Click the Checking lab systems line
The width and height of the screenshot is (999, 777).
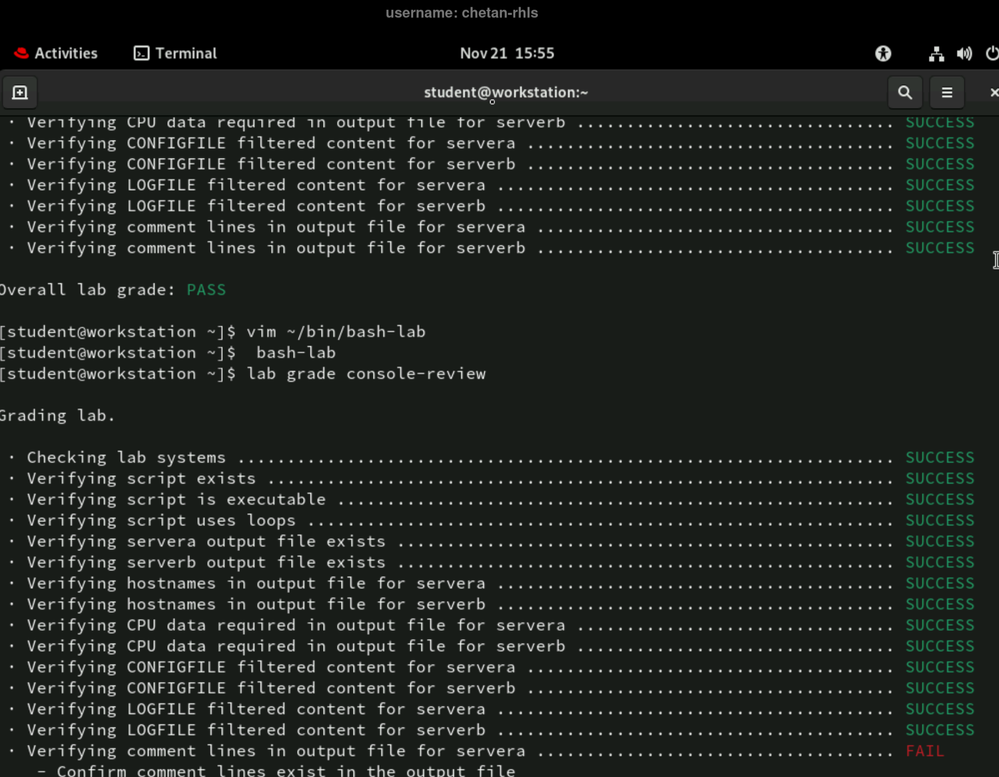(126, 458)
